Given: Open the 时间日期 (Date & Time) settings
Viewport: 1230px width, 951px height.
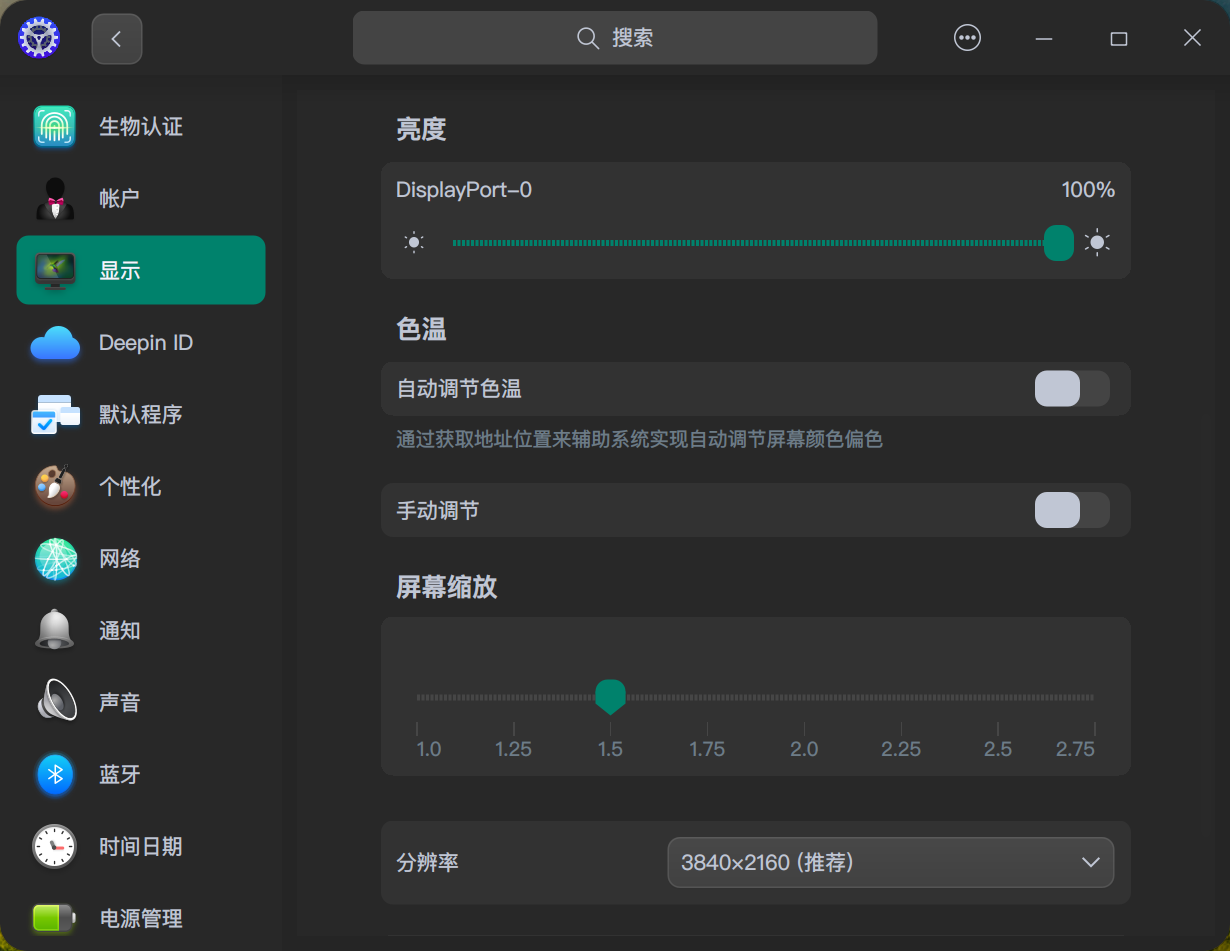Looking at the screenshot, I should pos(140,846).
